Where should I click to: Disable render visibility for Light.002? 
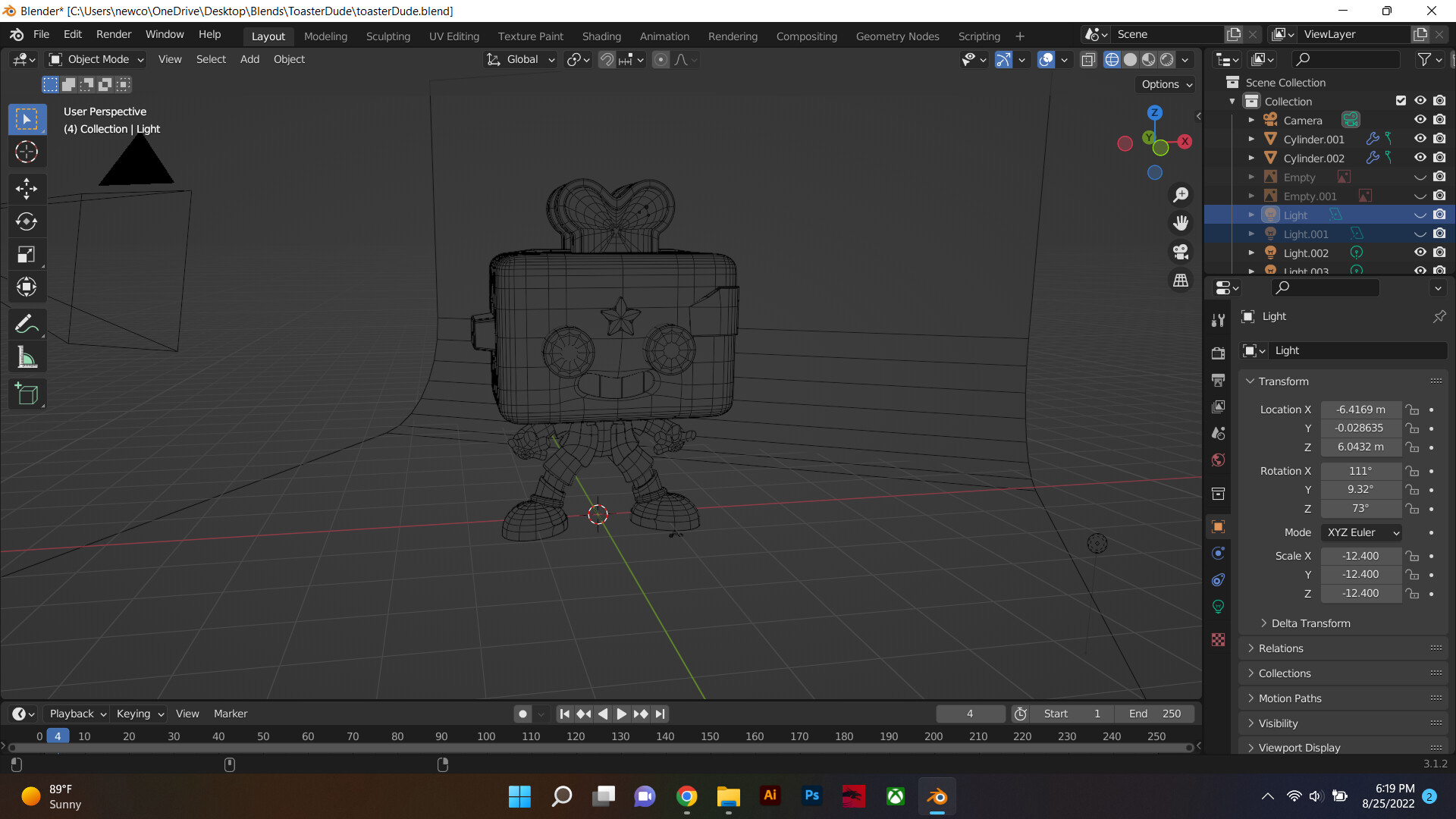[1440, 252]
